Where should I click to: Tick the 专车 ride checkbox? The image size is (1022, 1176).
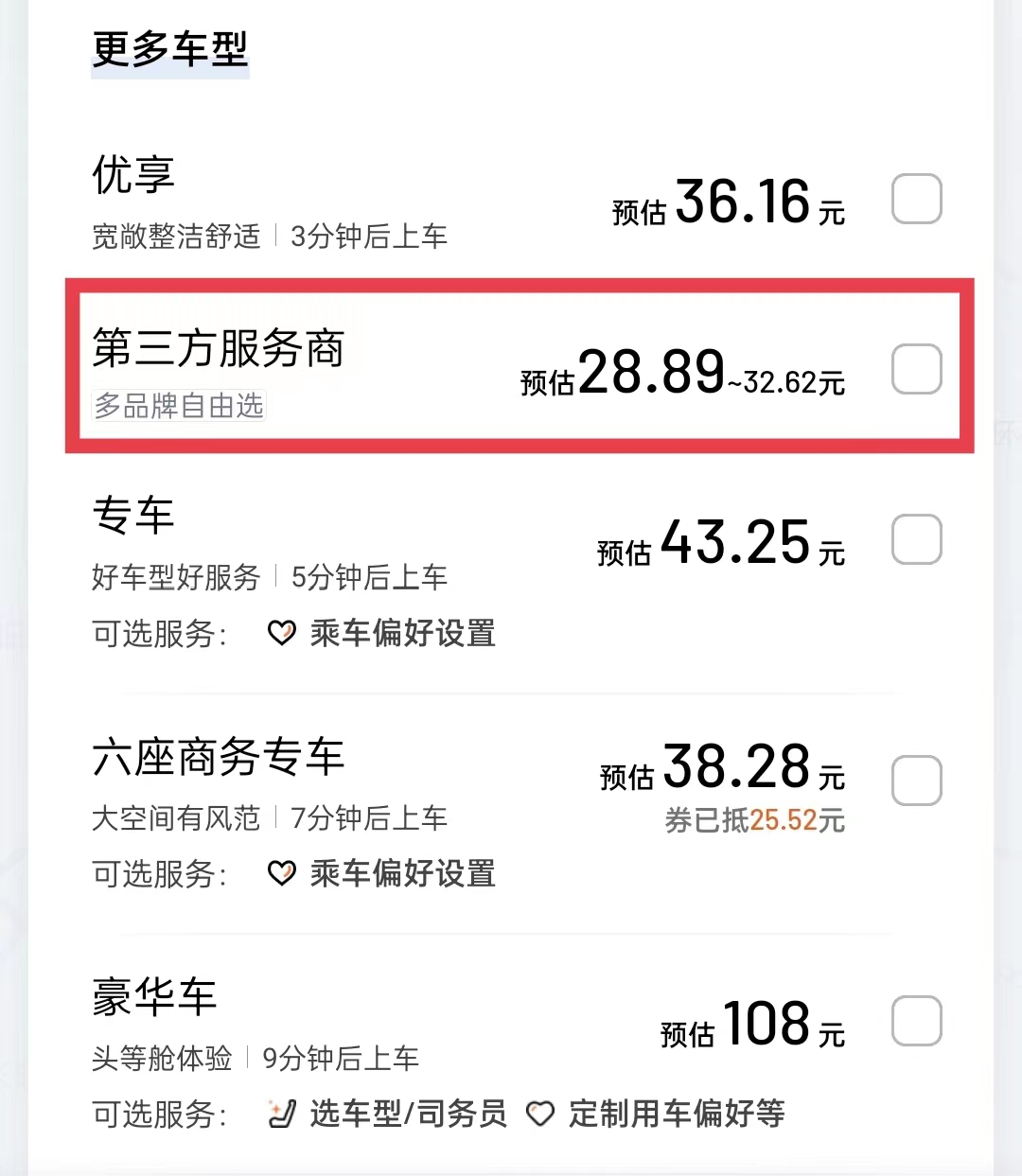[x=916, y=540]
